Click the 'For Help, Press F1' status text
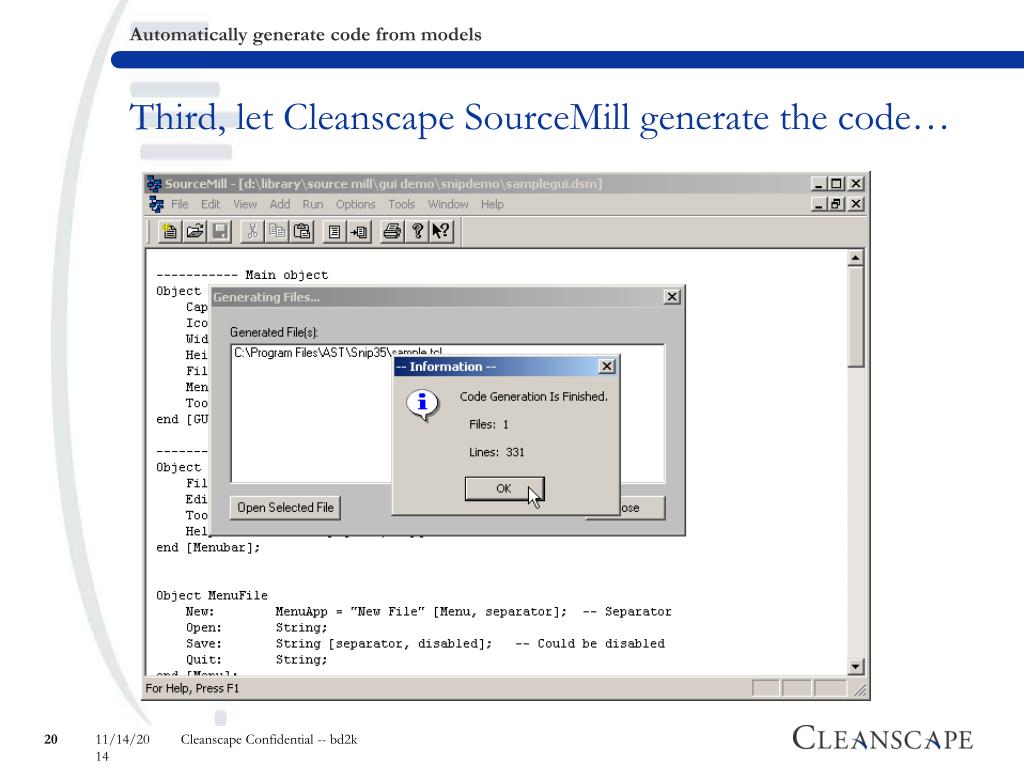1024x768 pixels. point(192,688)
